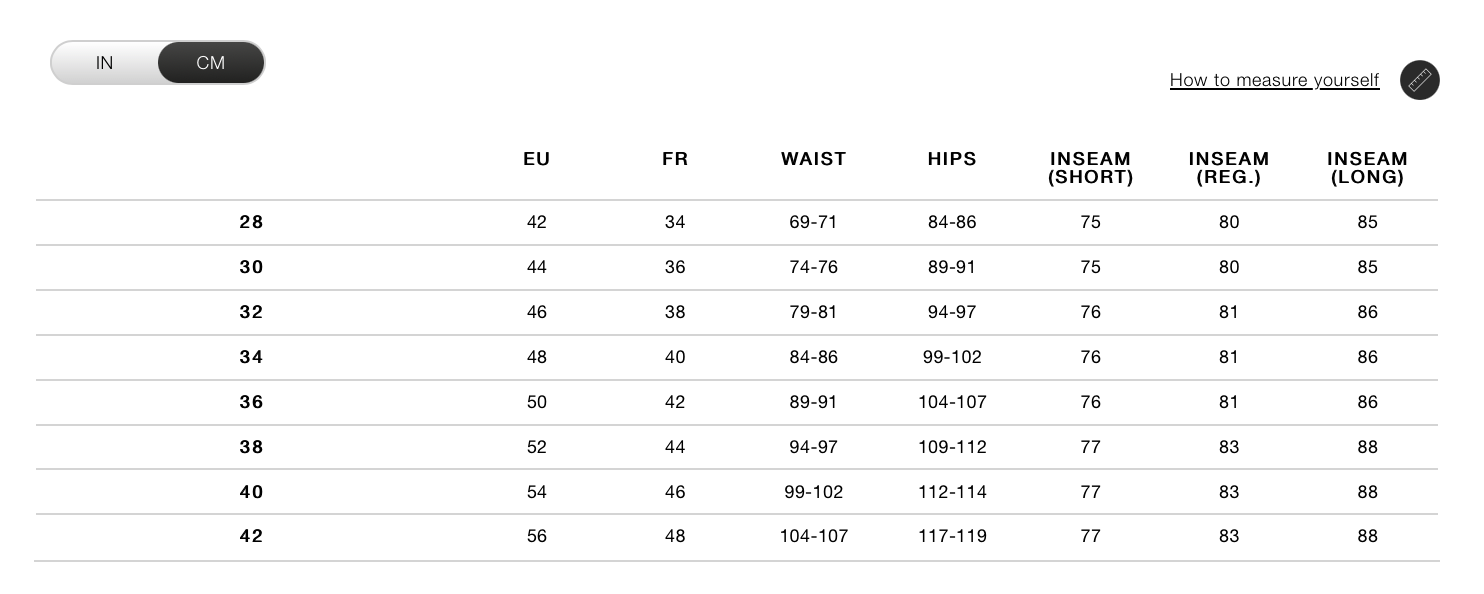The height and width of the screenshot is (594, 1484).
Task: Select the size 32 row label
Action: tap(251, 312)
